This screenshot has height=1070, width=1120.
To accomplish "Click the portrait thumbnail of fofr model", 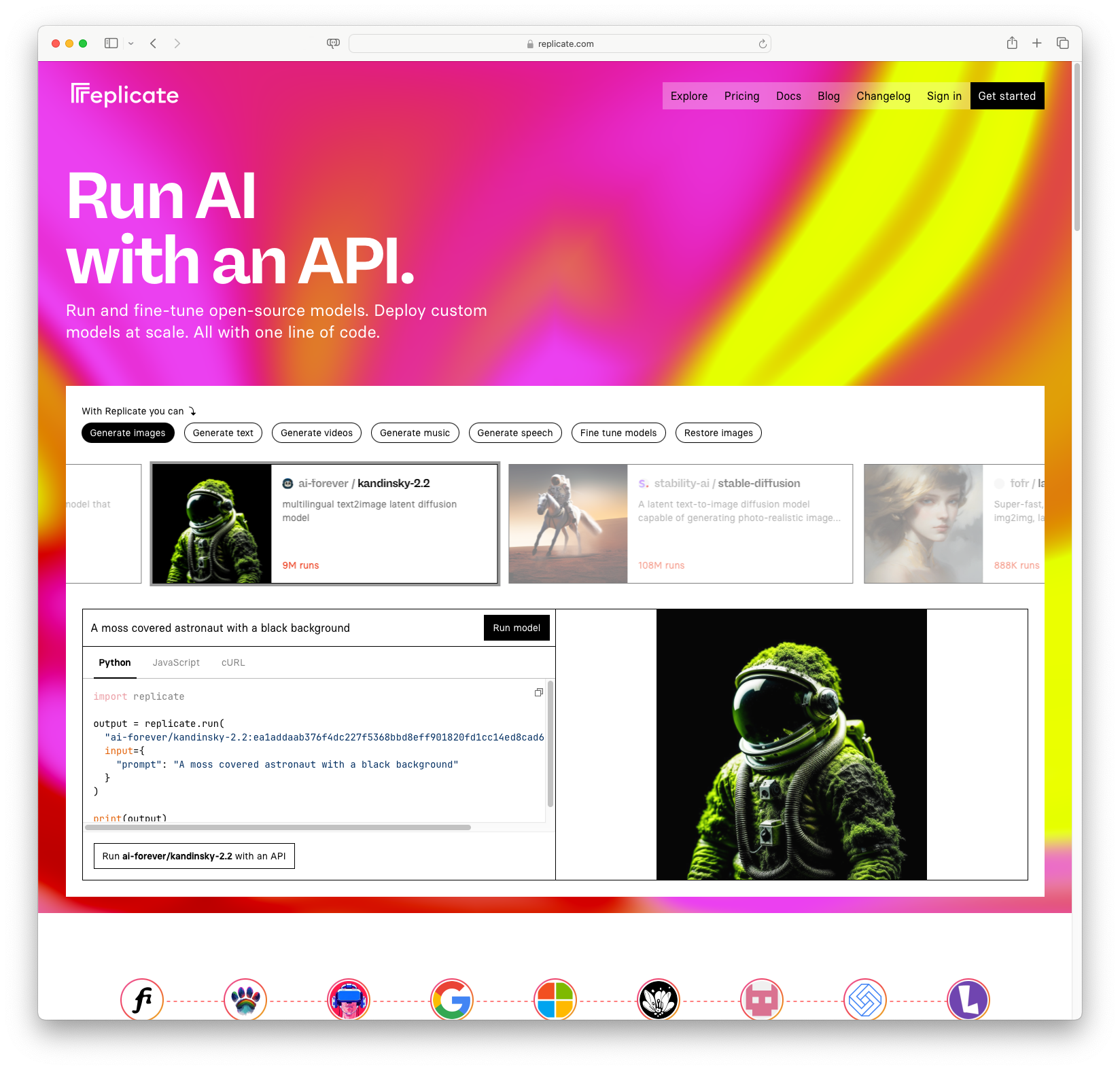I will pyautogui.click(x=924, y=524).
